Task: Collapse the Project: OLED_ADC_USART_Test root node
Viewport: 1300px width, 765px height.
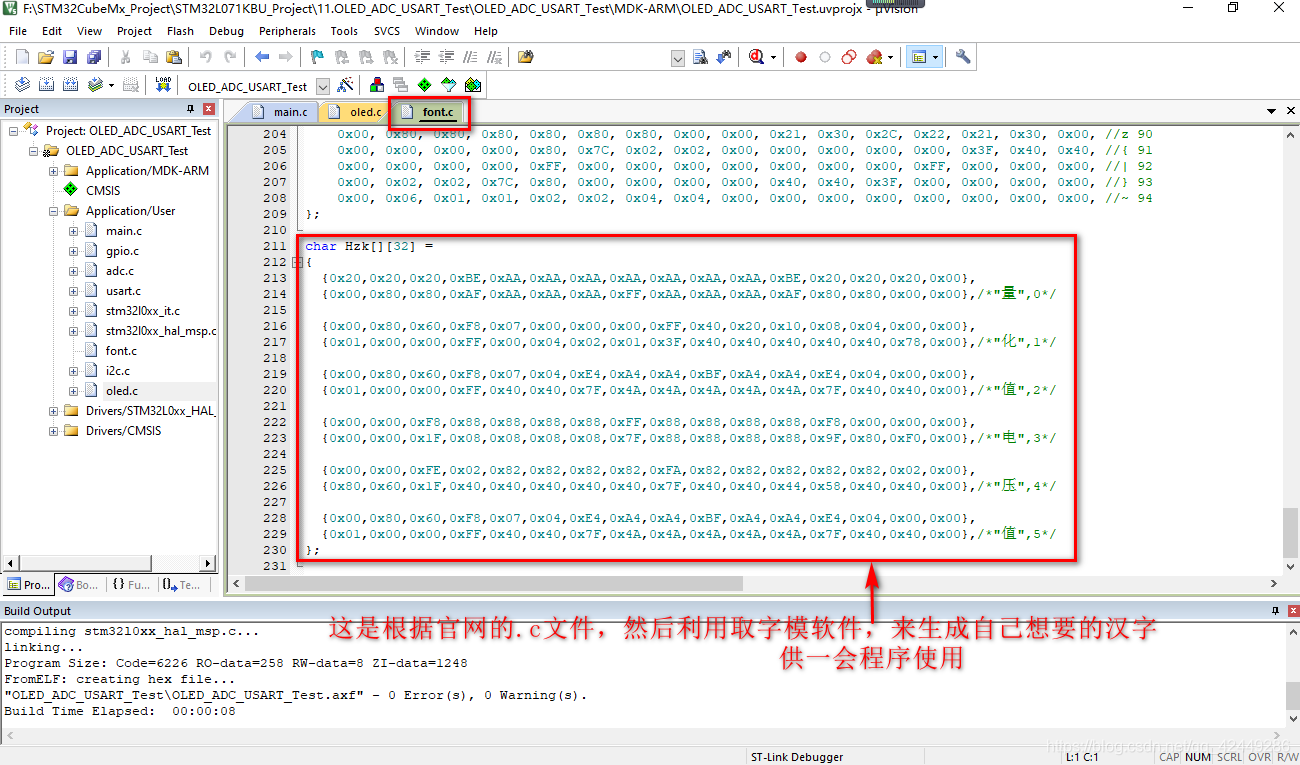Action: pos(13,131)
